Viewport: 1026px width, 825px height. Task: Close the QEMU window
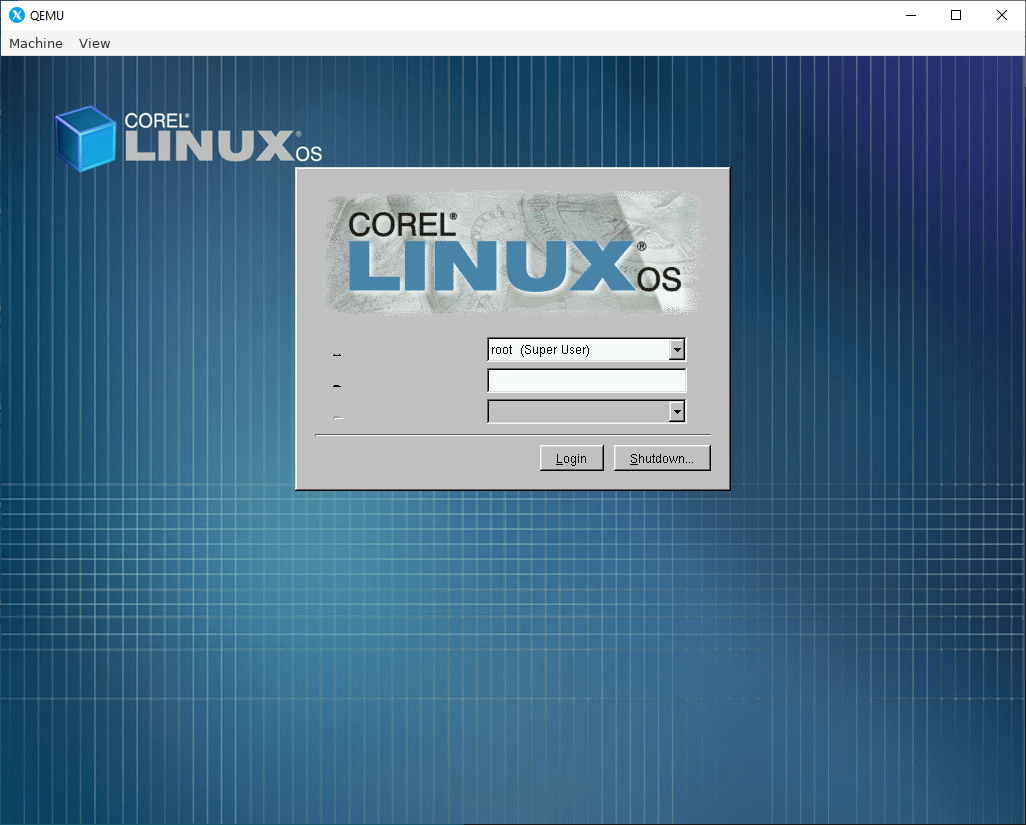(1001, 15)
